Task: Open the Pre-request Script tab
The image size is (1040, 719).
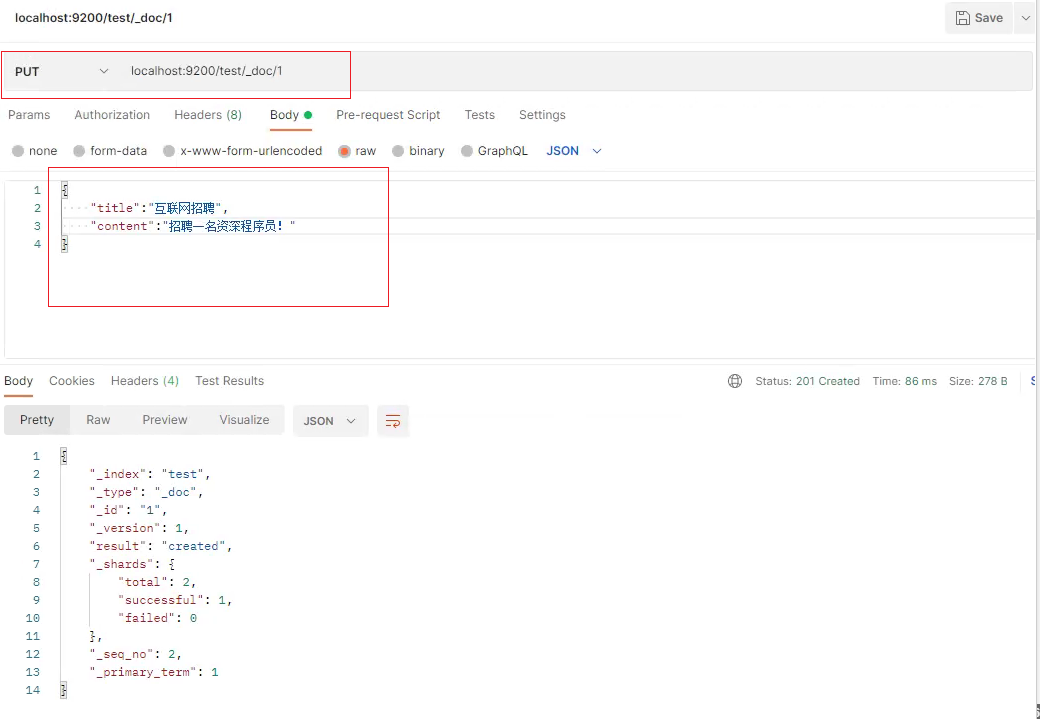Action: [388, 115]
